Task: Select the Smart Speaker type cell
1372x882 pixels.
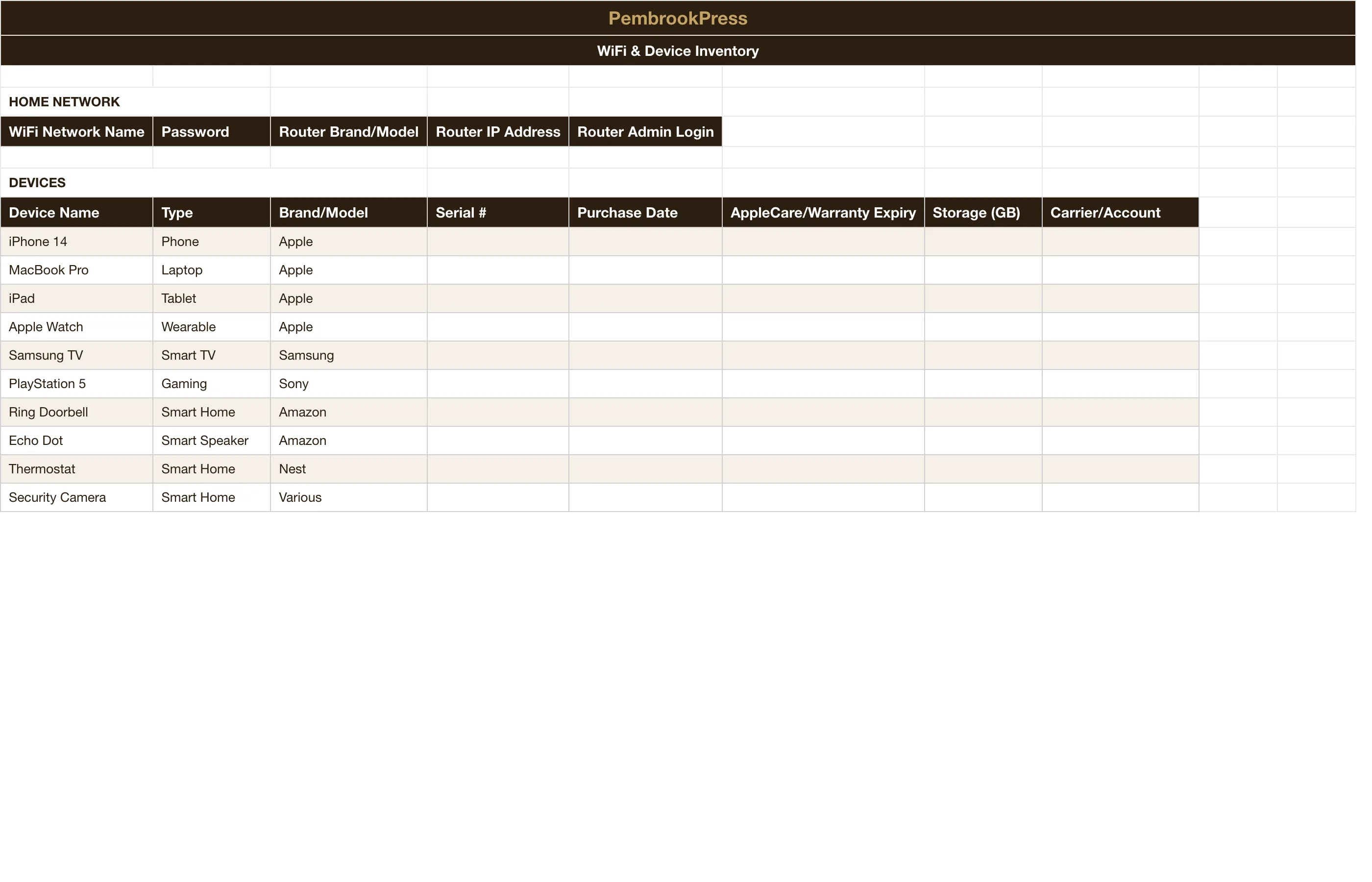Action: pos(211,441)
